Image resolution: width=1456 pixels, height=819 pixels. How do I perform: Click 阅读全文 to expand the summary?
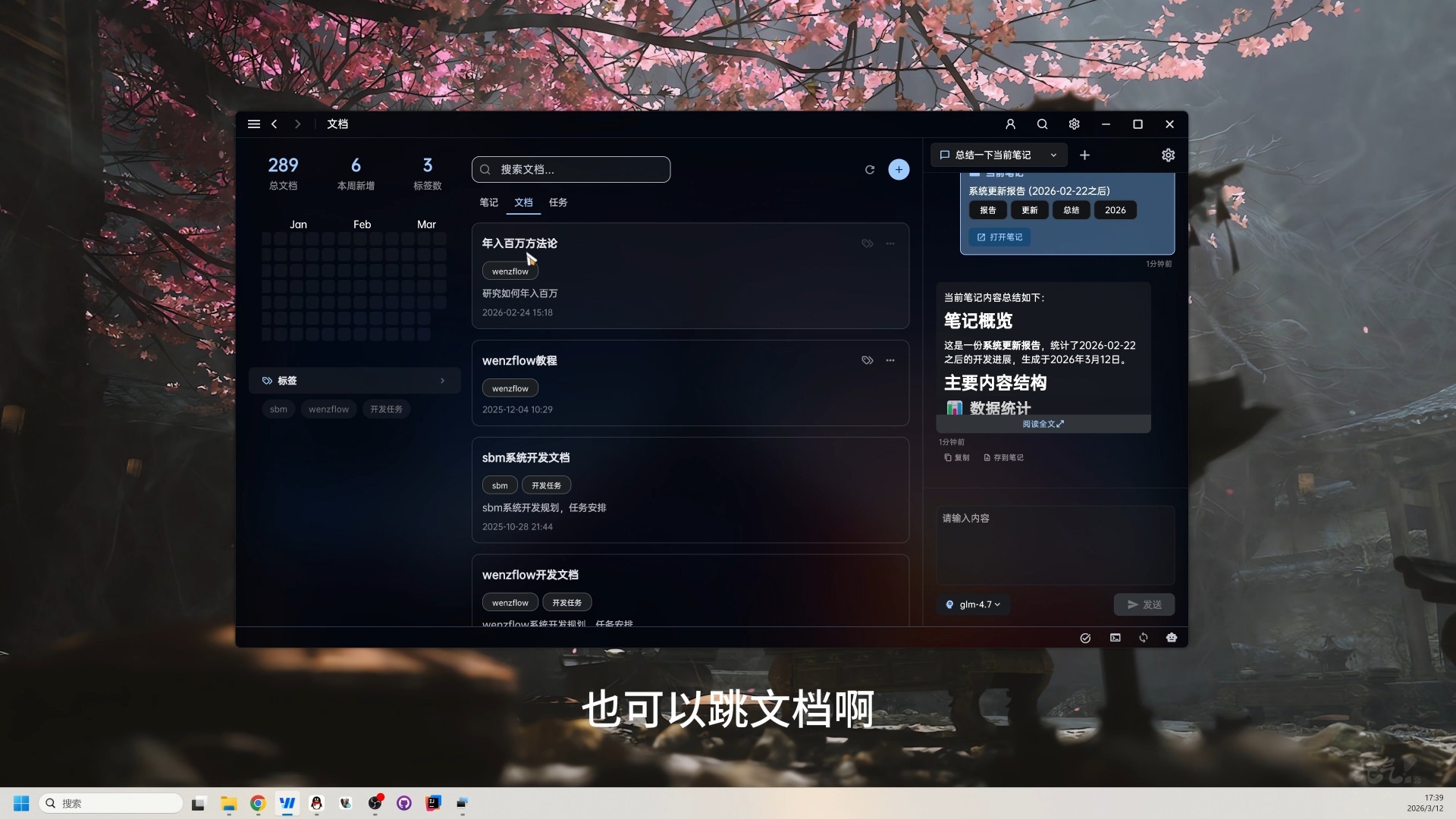[1043, 424]
